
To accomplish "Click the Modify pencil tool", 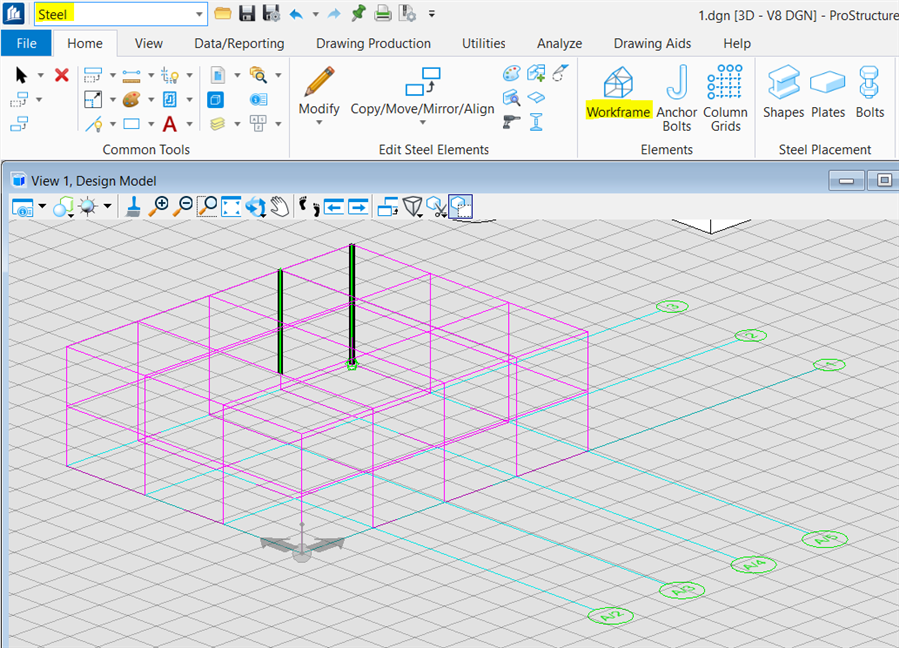I will 319,91.
